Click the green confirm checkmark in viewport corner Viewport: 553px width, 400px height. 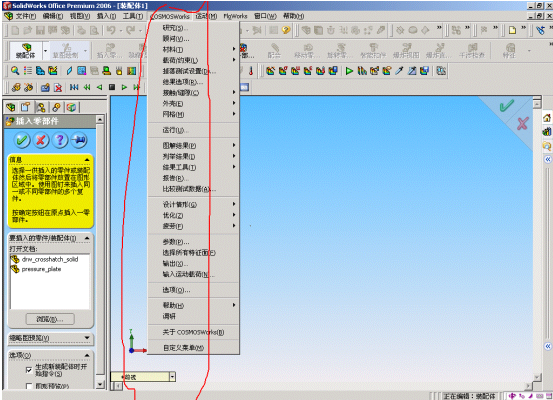[x=506, y=105]
